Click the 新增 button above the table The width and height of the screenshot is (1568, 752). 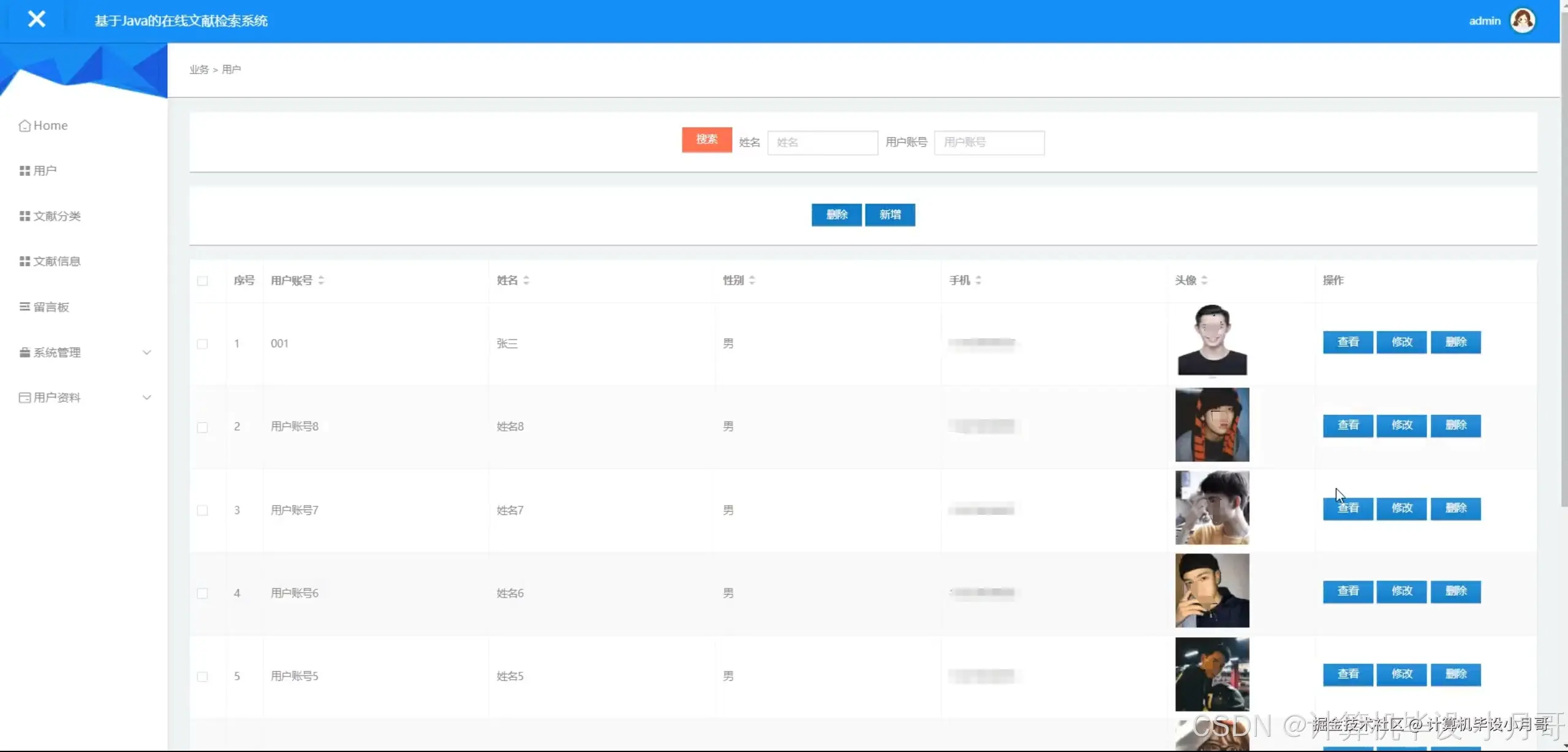[890, 215]
